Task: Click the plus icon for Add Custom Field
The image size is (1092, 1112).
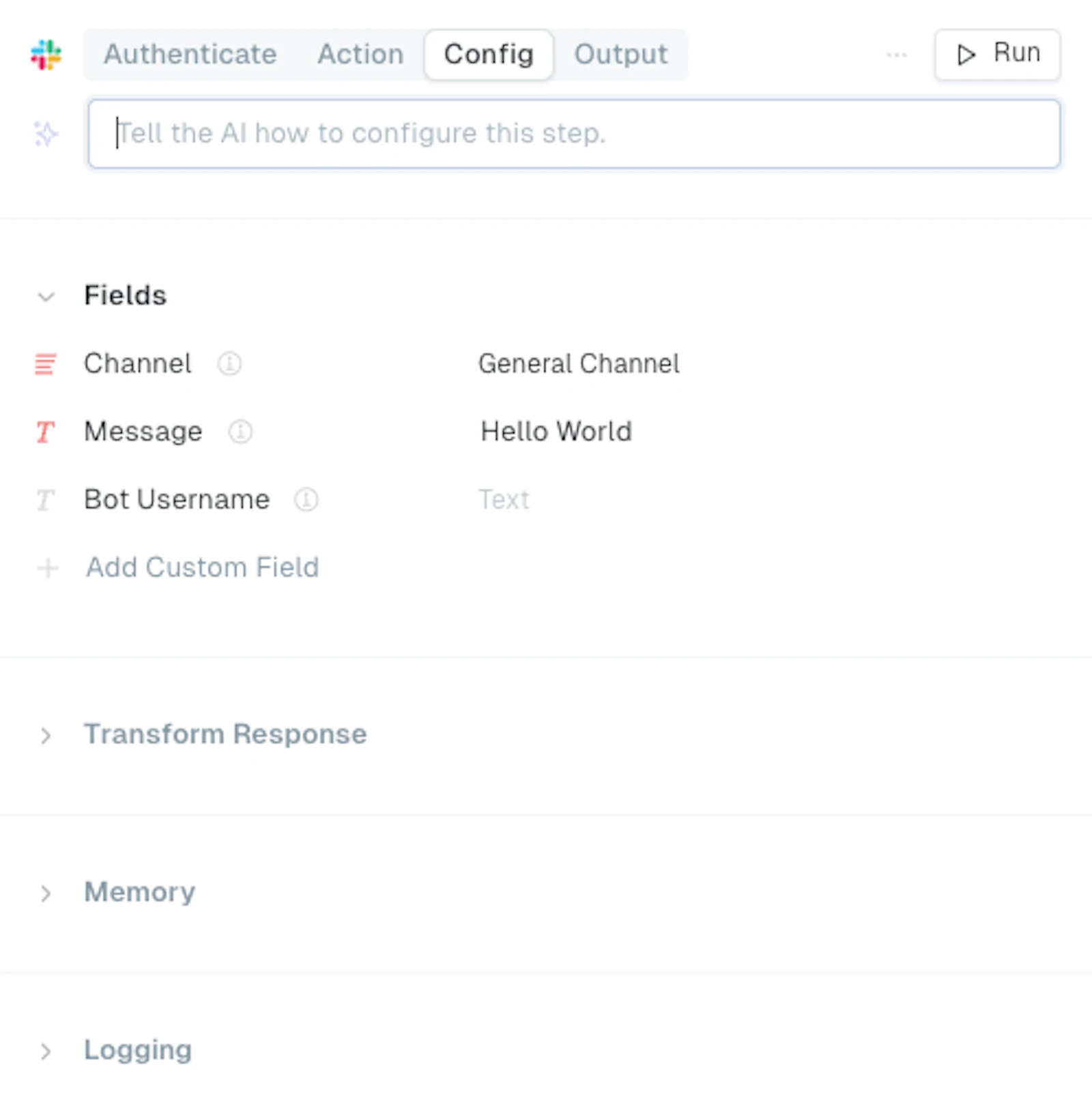Action: 47,567
